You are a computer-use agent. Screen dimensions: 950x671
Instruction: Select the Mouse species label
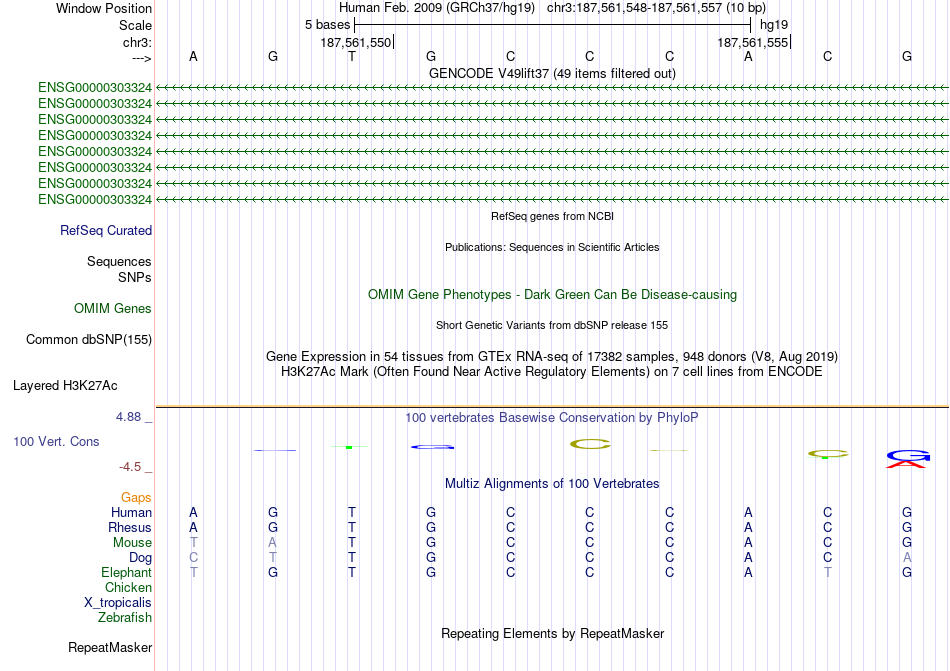(x=132, y=543)
